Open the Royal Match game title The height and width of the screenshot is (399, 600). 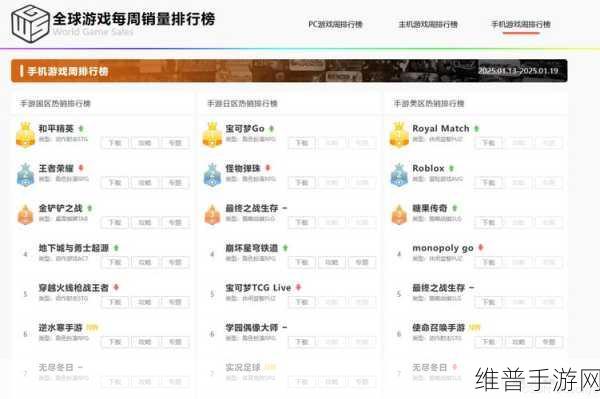point(441,129)
